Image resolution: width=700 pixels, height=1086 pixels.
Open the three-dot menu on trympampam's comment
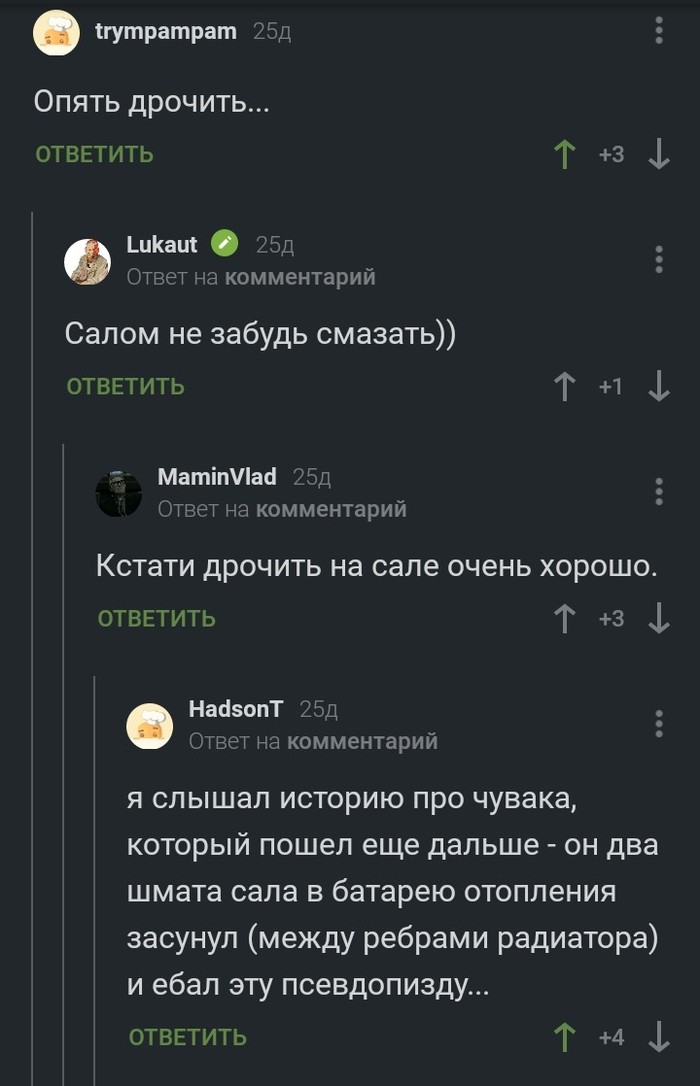point(658,30)
